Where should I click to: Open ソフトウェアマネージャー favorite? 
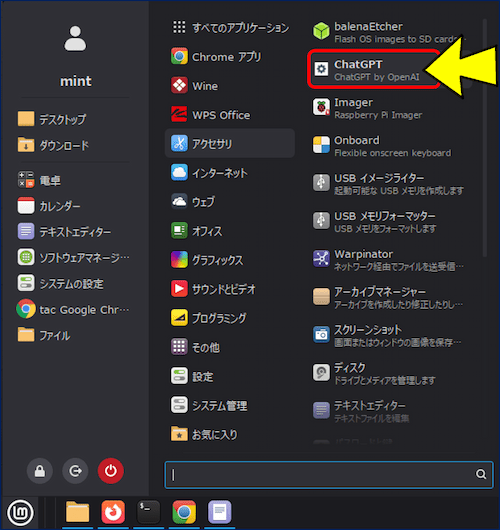(73, 258)
